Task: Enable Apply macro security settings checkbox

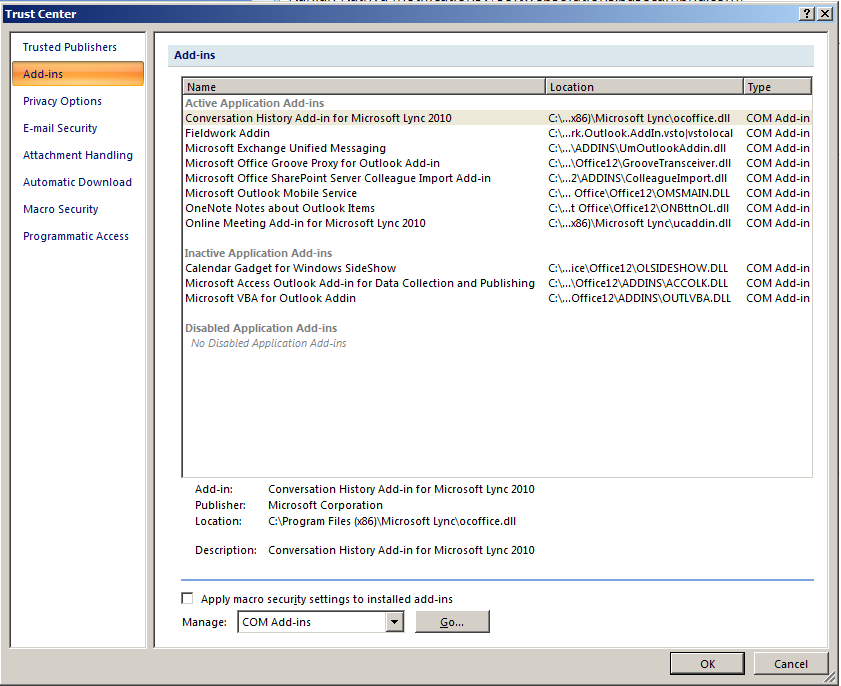Action: coord(187,598)
